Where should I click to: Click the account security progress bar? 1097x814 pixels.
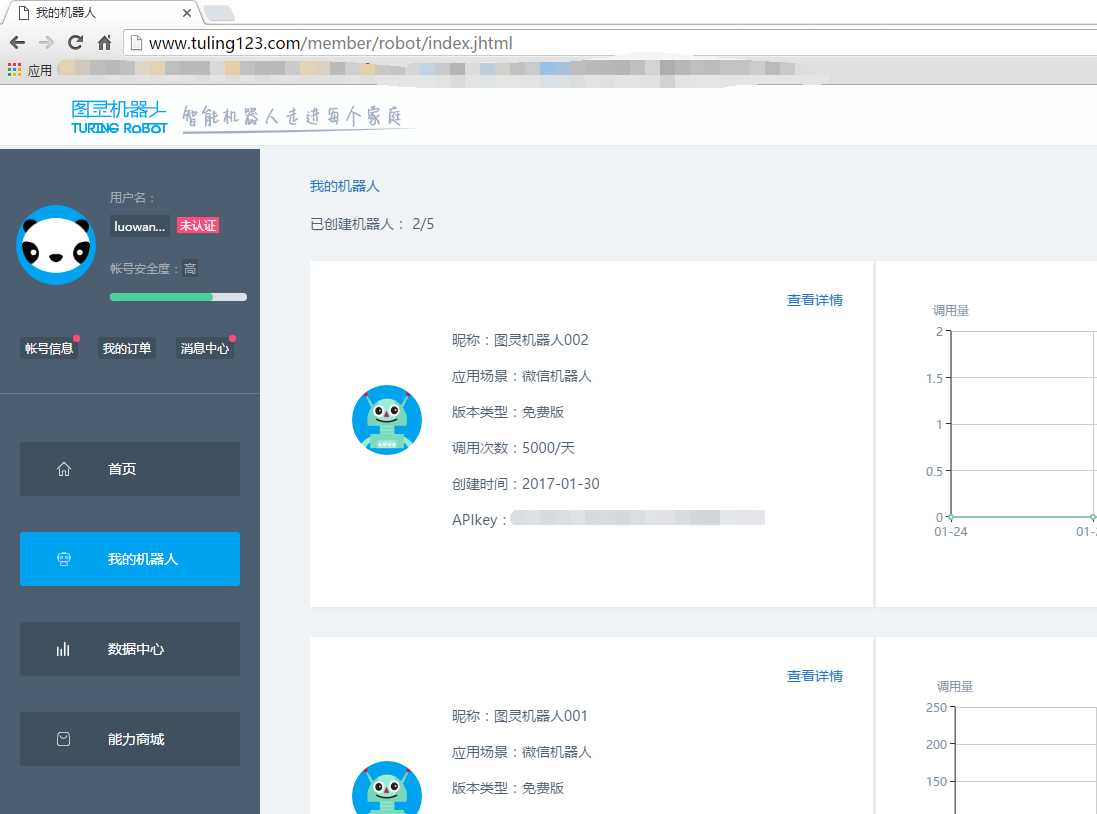tap(178, 297)
